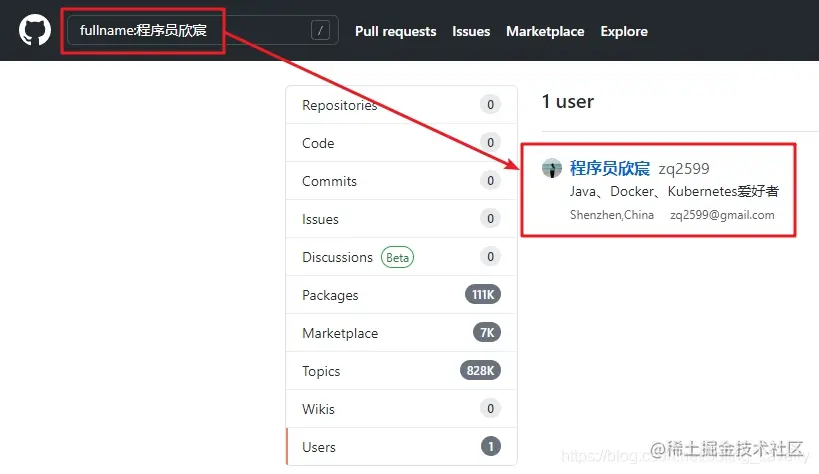This screenshot has width=819, height=474.
Task: Select the Packages results filter
Action: (401, 295)
